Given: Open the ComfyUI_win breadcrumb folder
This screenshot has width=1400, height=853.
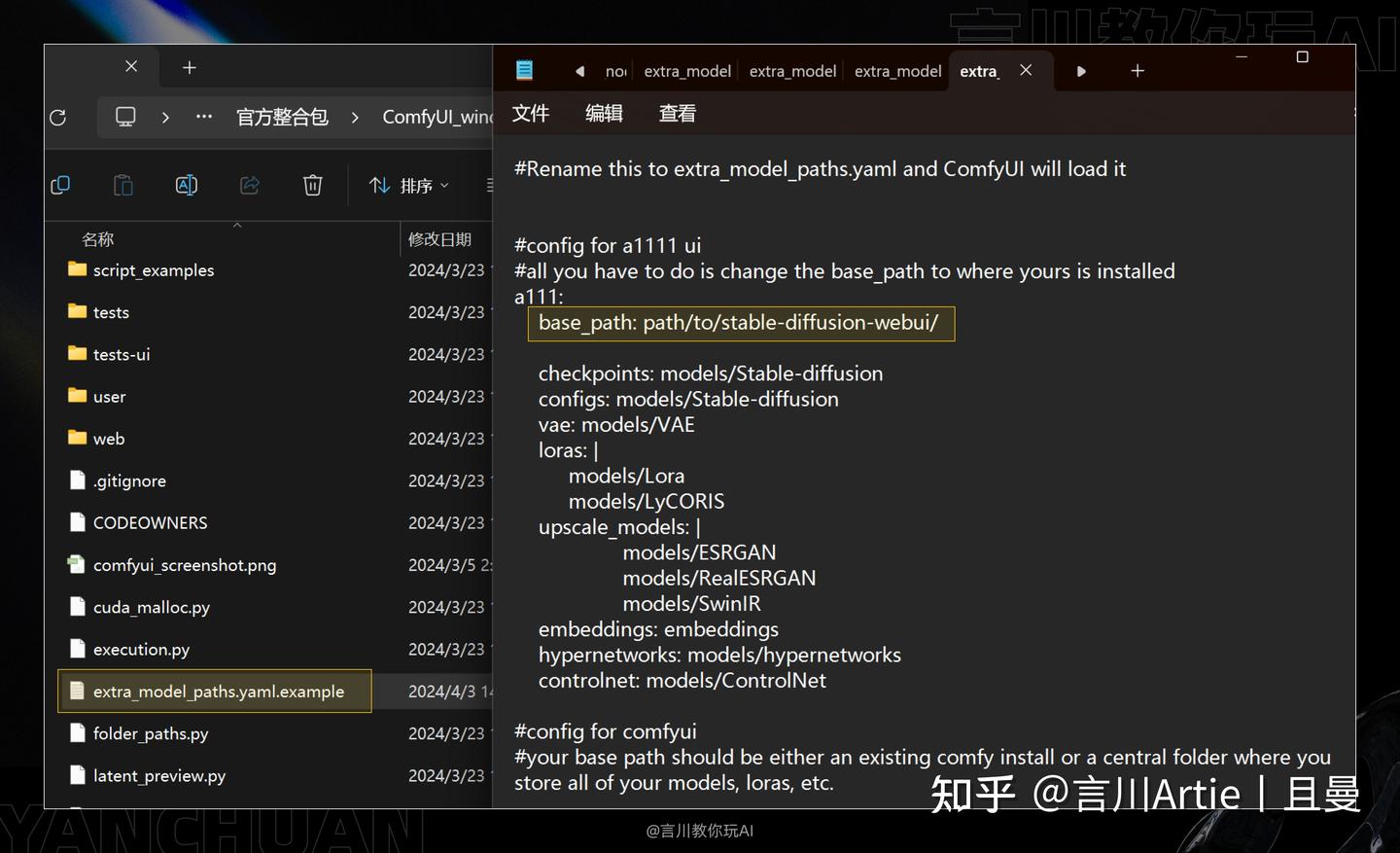Looking at the screenshot, I should click(x=437, y=117).
